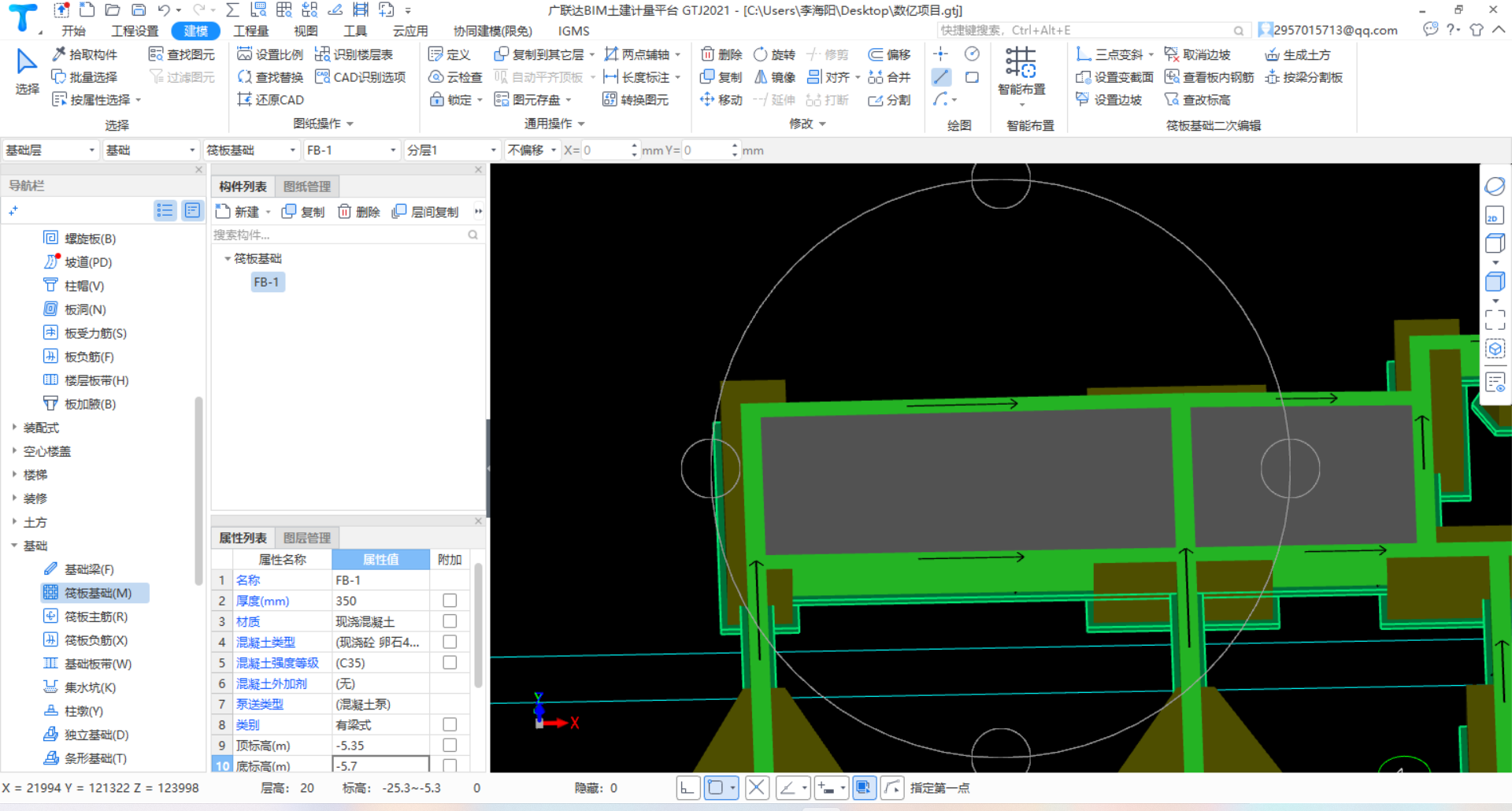Image resolution: width=1512 pixels, height=811 pixels.
Task: Select the 旋转 rotate tool
Action: click(775, 54)
